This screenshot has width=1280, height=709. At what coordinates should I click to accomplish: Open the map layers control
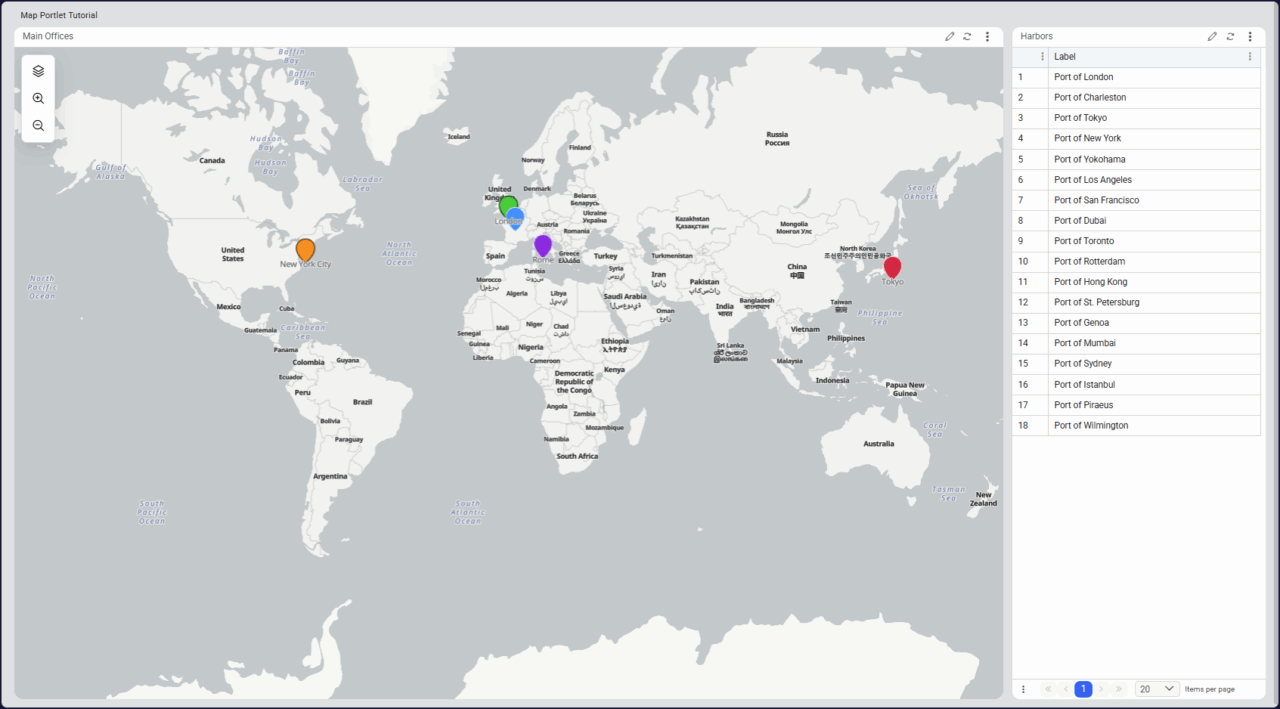click(x=38, y=71)
